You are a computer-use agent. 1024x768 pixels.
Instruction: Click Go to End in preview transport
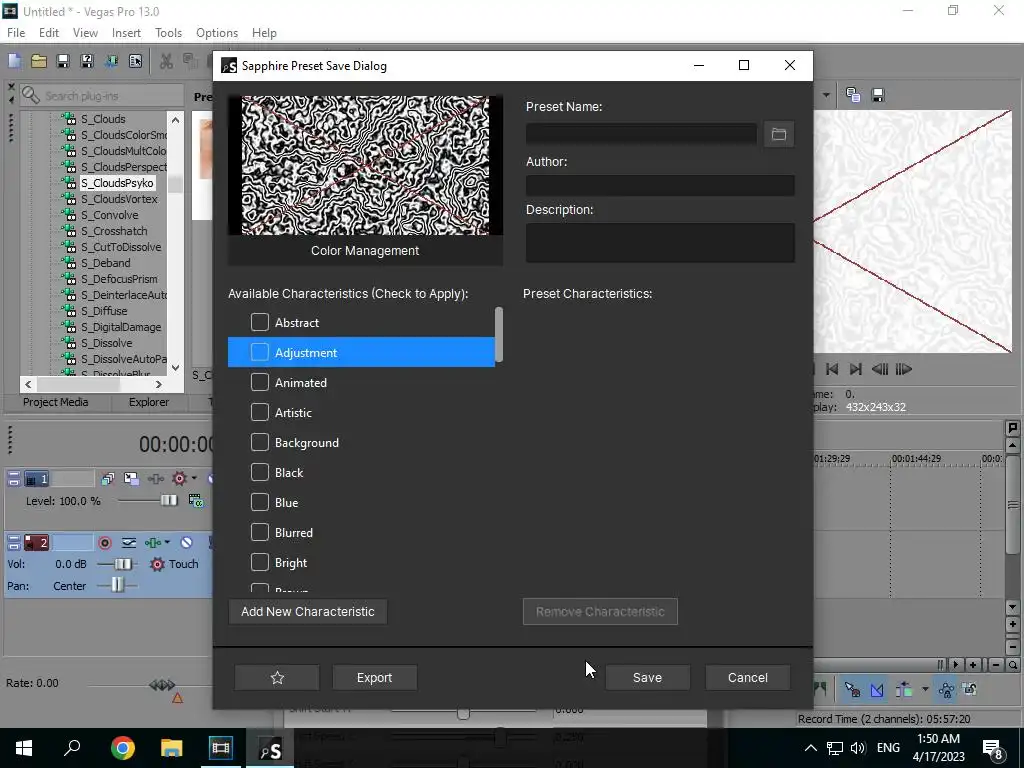click(x=856, y=369)
